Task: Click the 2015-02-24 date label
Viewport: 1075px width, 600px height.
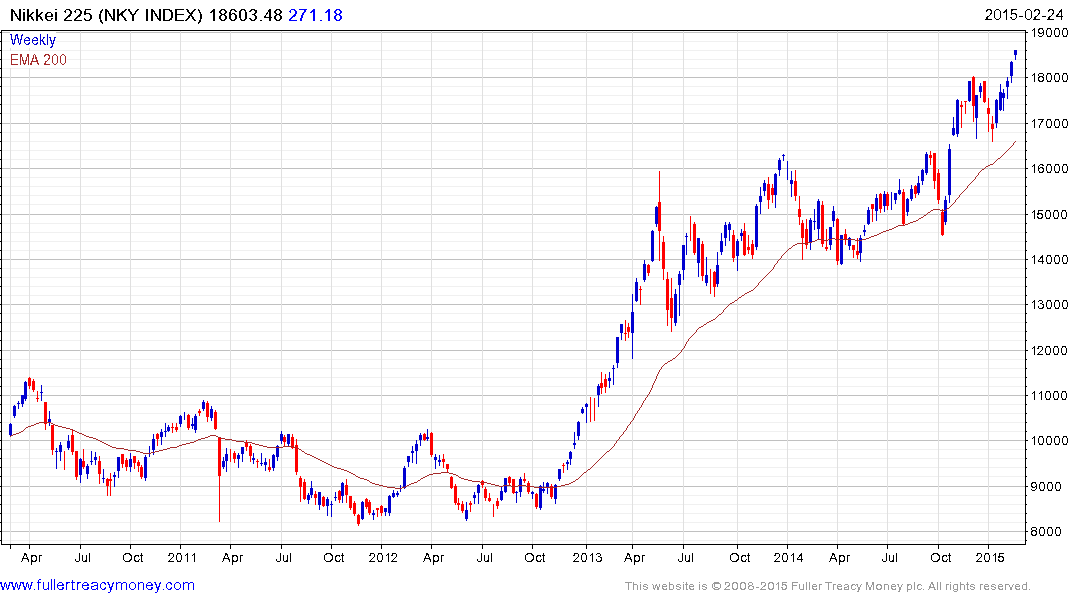Action: pyautogui.click(x=1024, y=15)
